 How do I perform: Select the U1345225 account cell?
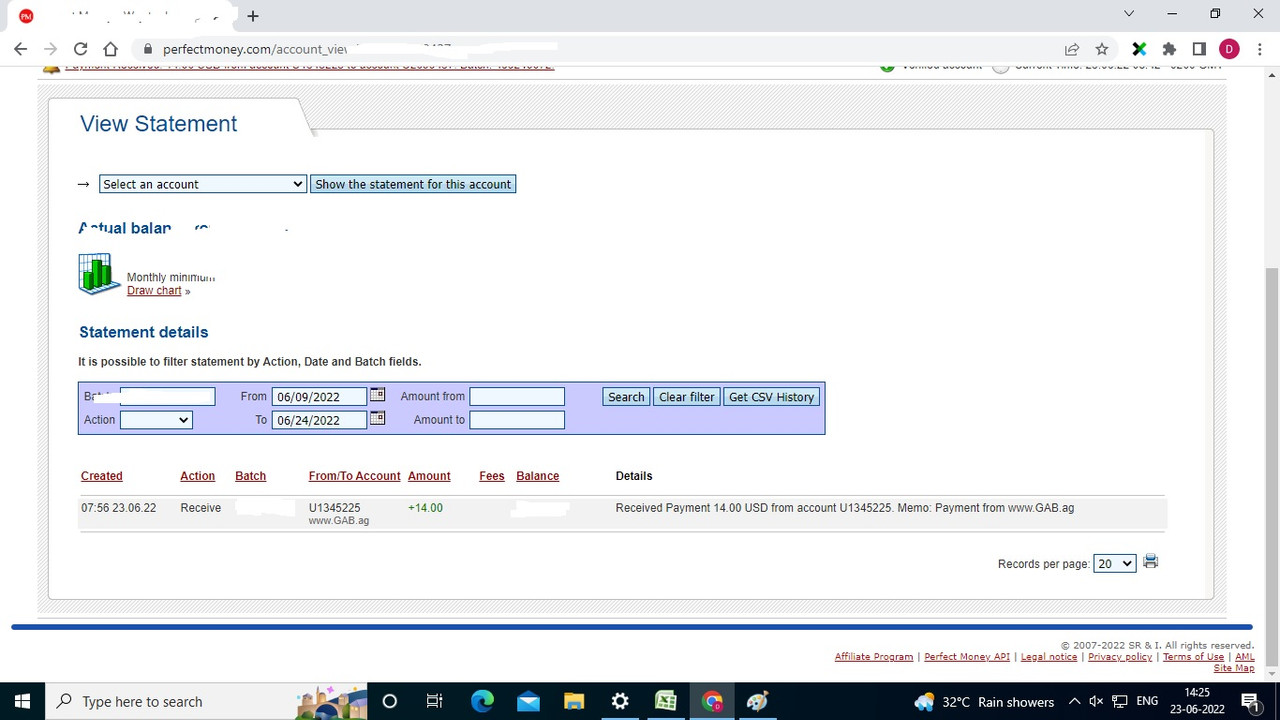(x=335, y=508)
